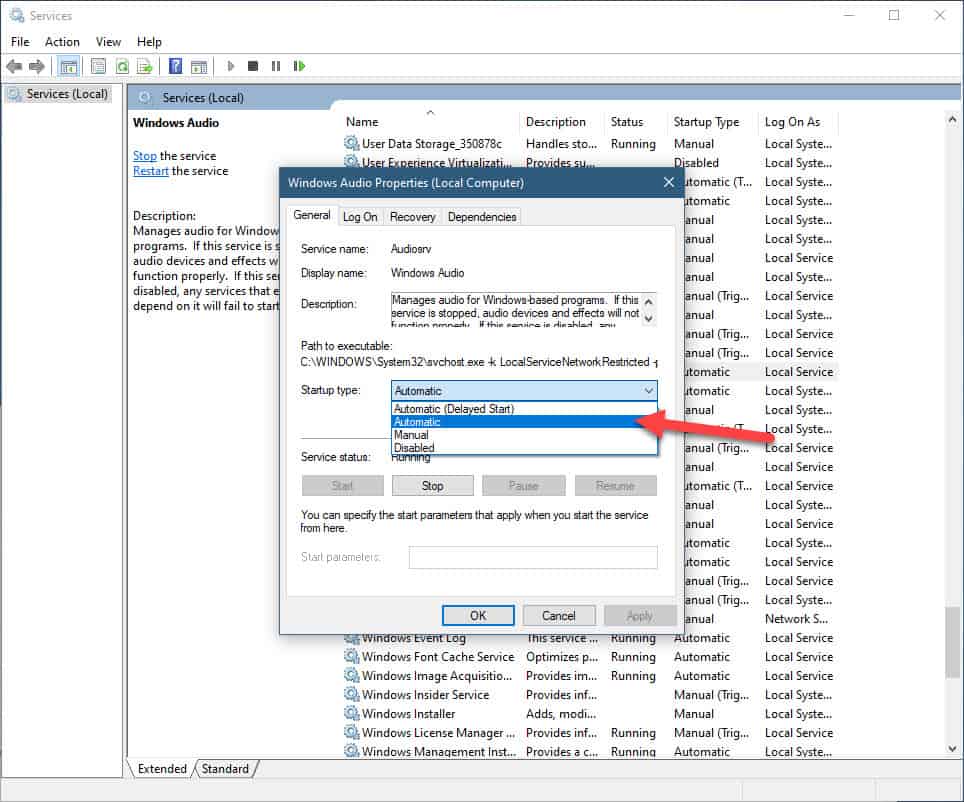Toggle the Show/Hide Action Pane icon

point(199,66)
